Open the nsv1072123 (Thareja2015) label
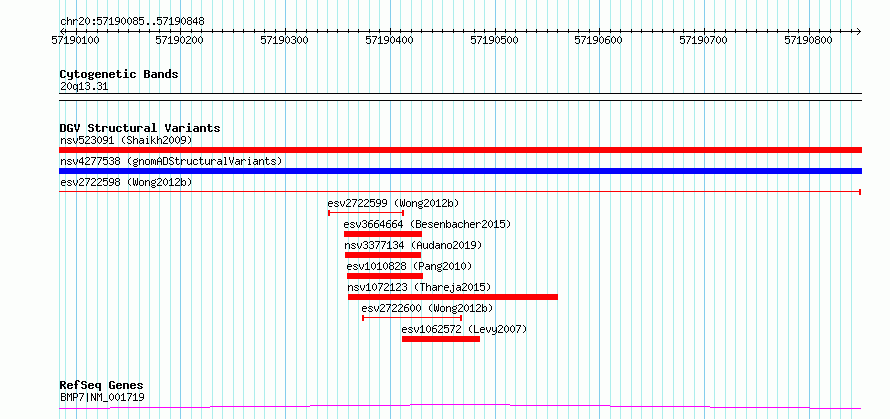The image size is (890, 419). (419, 287)
